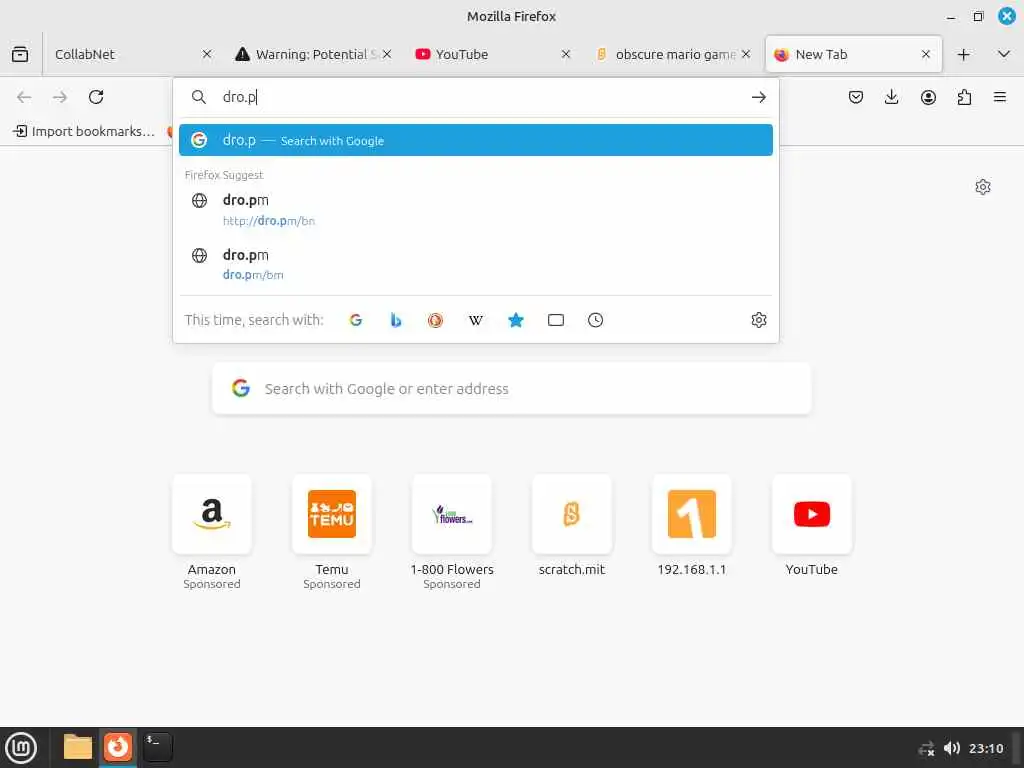Open the Extensions puzzle icon
Image resolution: width=1024 pixels, height=768 pixels.
(964, 97)
